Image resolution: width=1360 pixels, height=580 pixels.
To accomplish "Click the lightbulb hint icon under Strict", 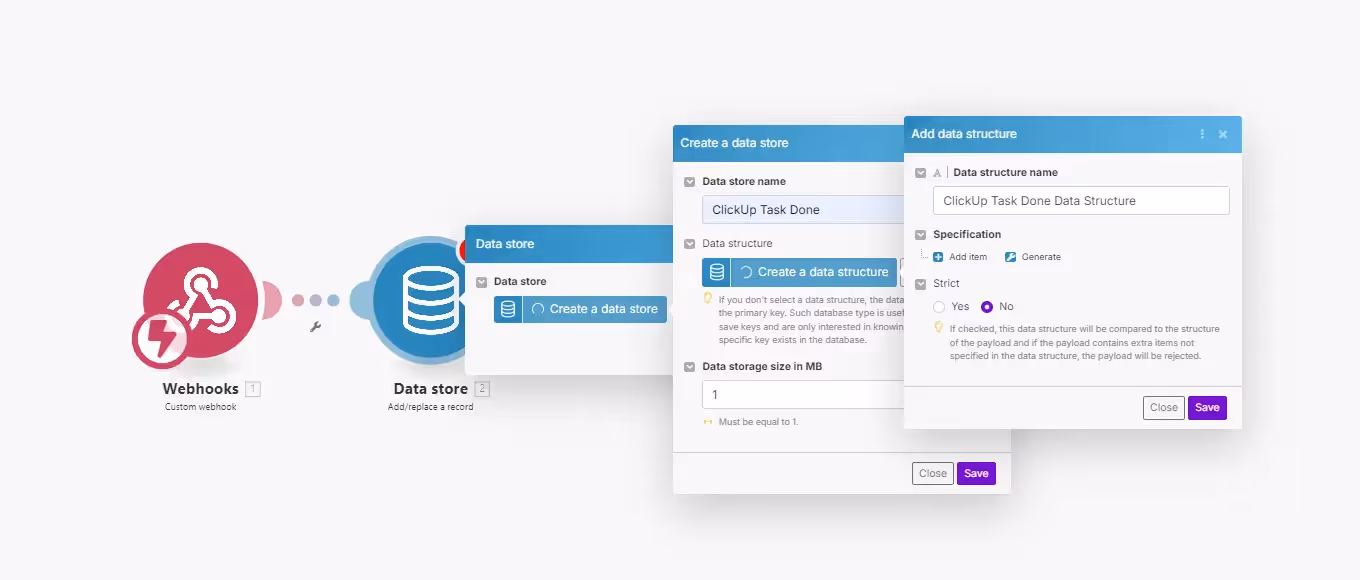I will pos(939,328).
